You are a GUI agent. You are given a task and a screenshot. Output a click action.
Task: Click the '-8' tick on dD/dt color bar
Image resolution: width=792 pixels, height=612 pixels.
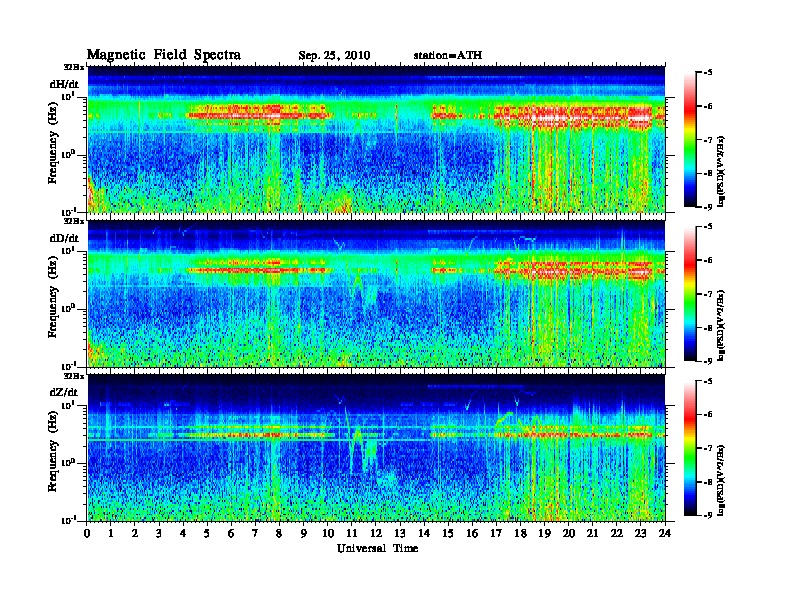tap(708, 328)
